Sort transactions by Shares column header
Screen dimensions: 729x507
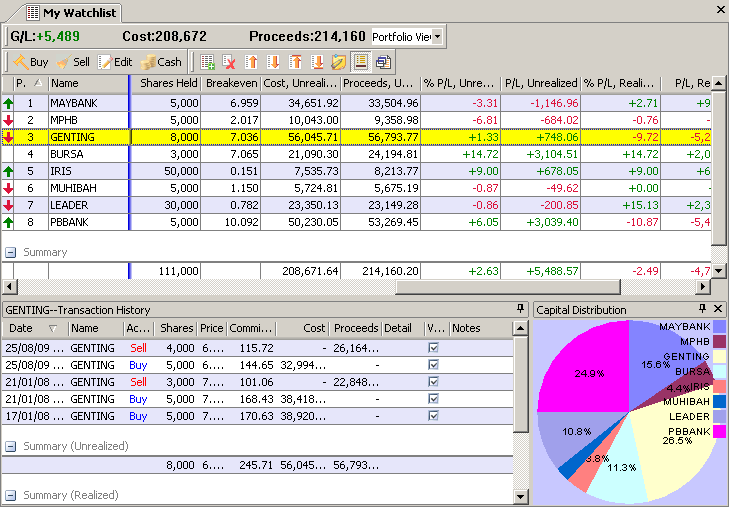pos(176,329)
